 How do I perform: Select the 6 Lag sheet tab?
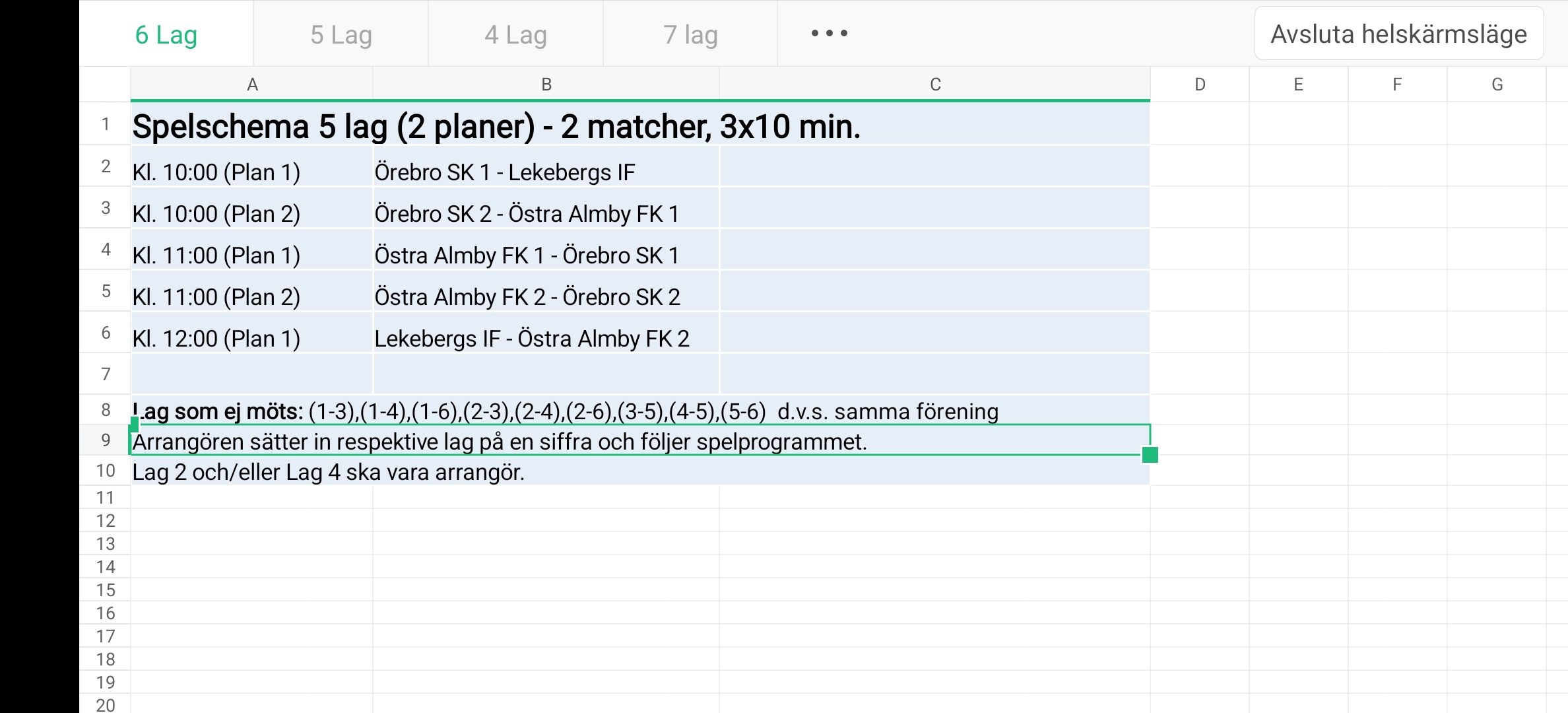166,34
